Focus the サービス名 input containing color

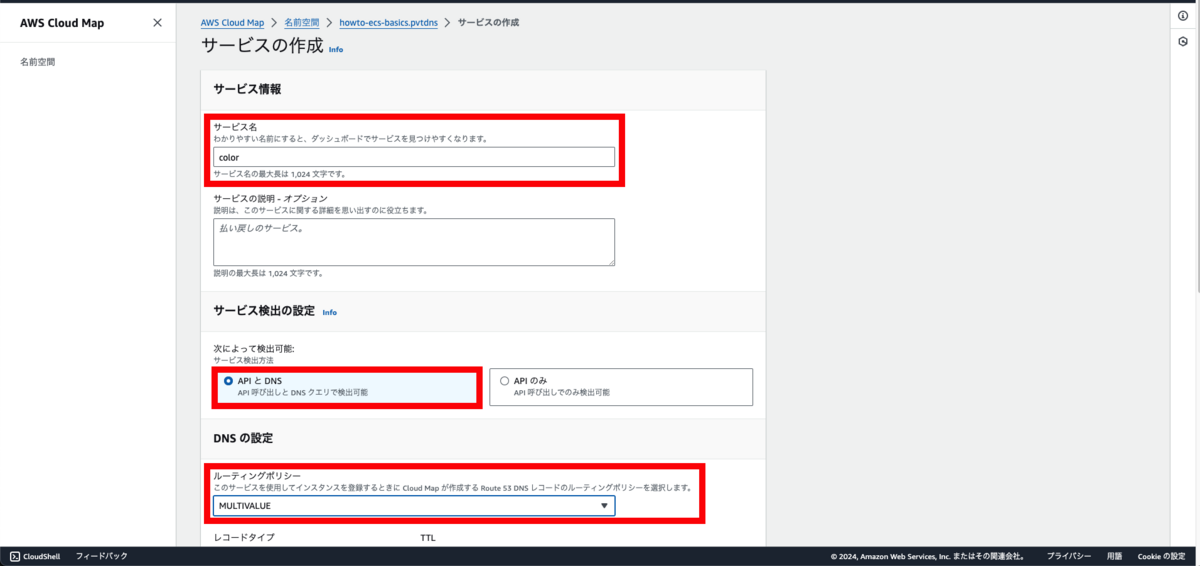(x=414, y=157)
